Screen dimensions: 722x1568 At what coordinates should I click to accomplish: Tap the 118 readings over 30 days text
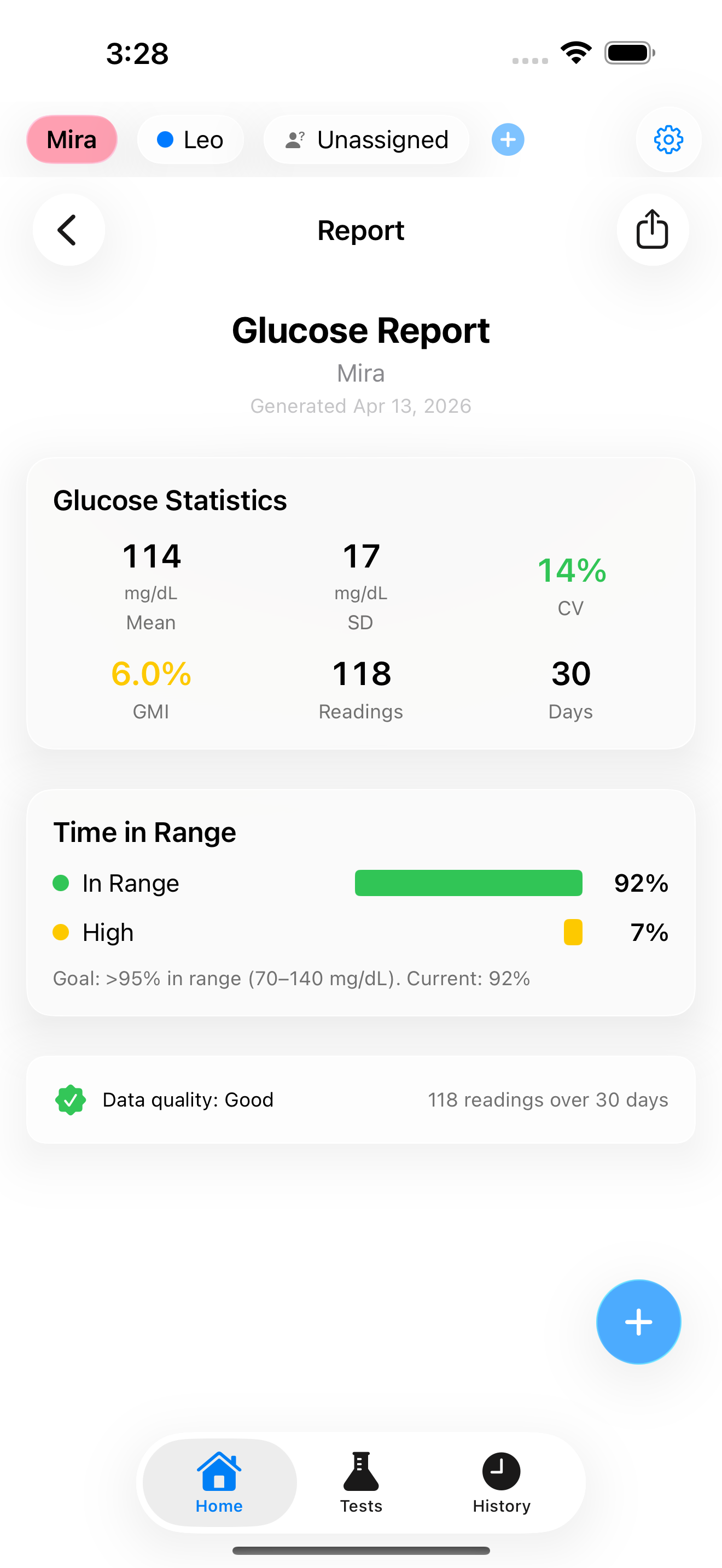point(548,1099)
